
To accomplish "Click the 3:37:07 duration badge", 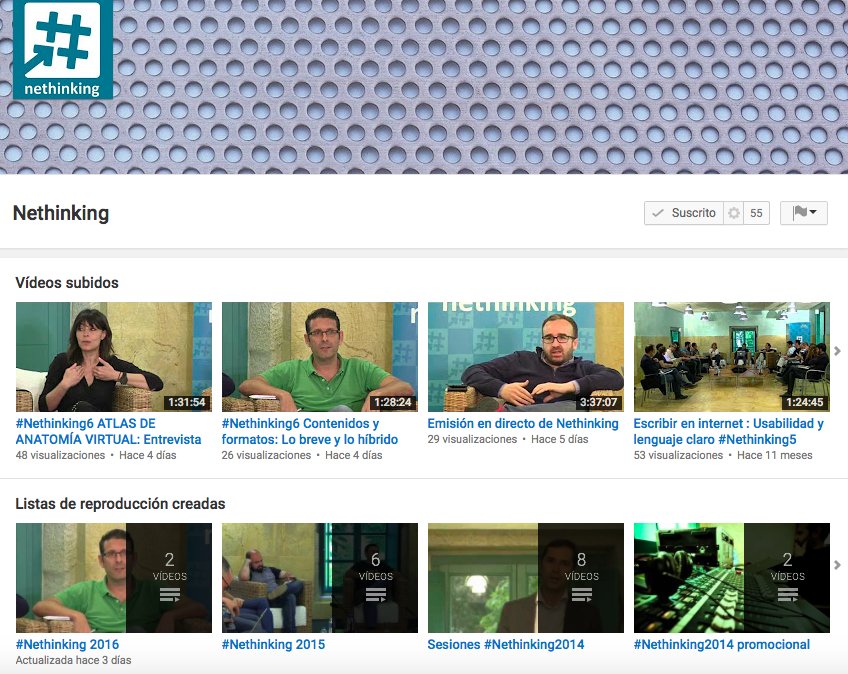I will [599, 402].
